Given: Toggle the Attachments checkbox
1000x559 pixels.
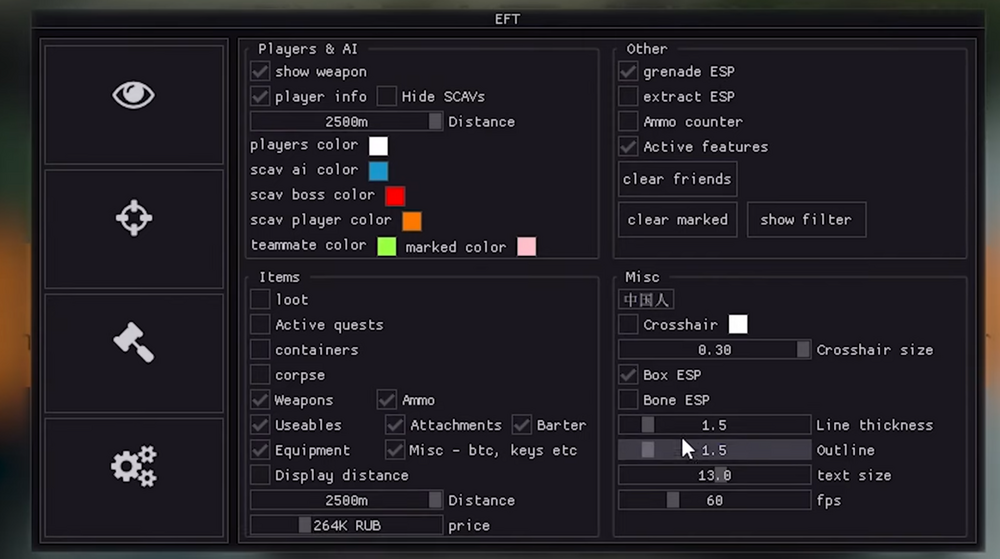Looking at the screenshot, I should point(395,425).
